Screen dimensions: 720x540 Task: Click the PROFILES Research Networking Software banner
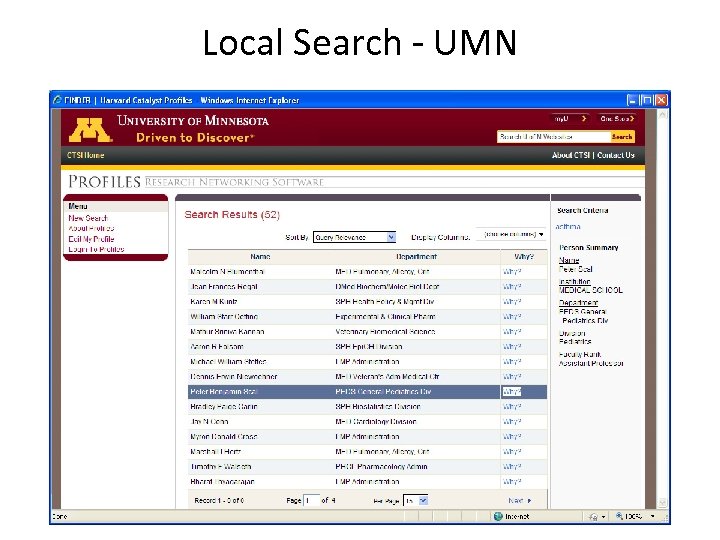[196, 182]
